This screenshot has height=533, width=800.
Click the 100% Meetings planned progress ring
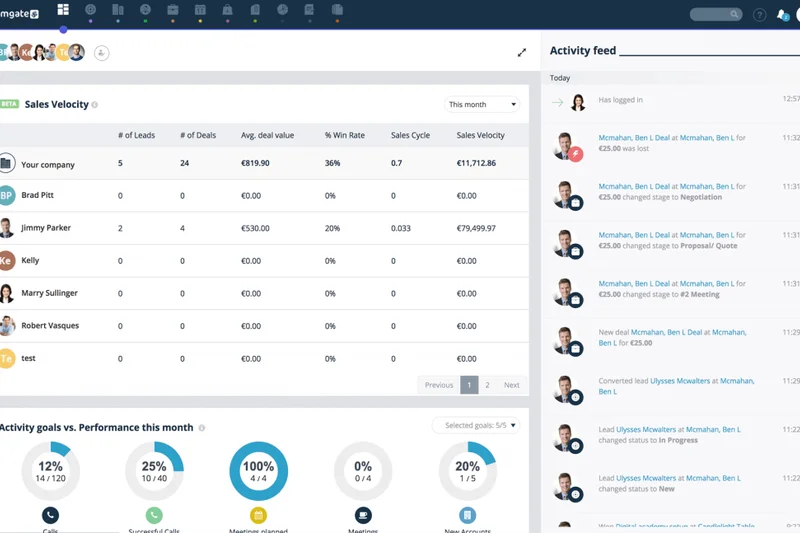tap(258, 471)
